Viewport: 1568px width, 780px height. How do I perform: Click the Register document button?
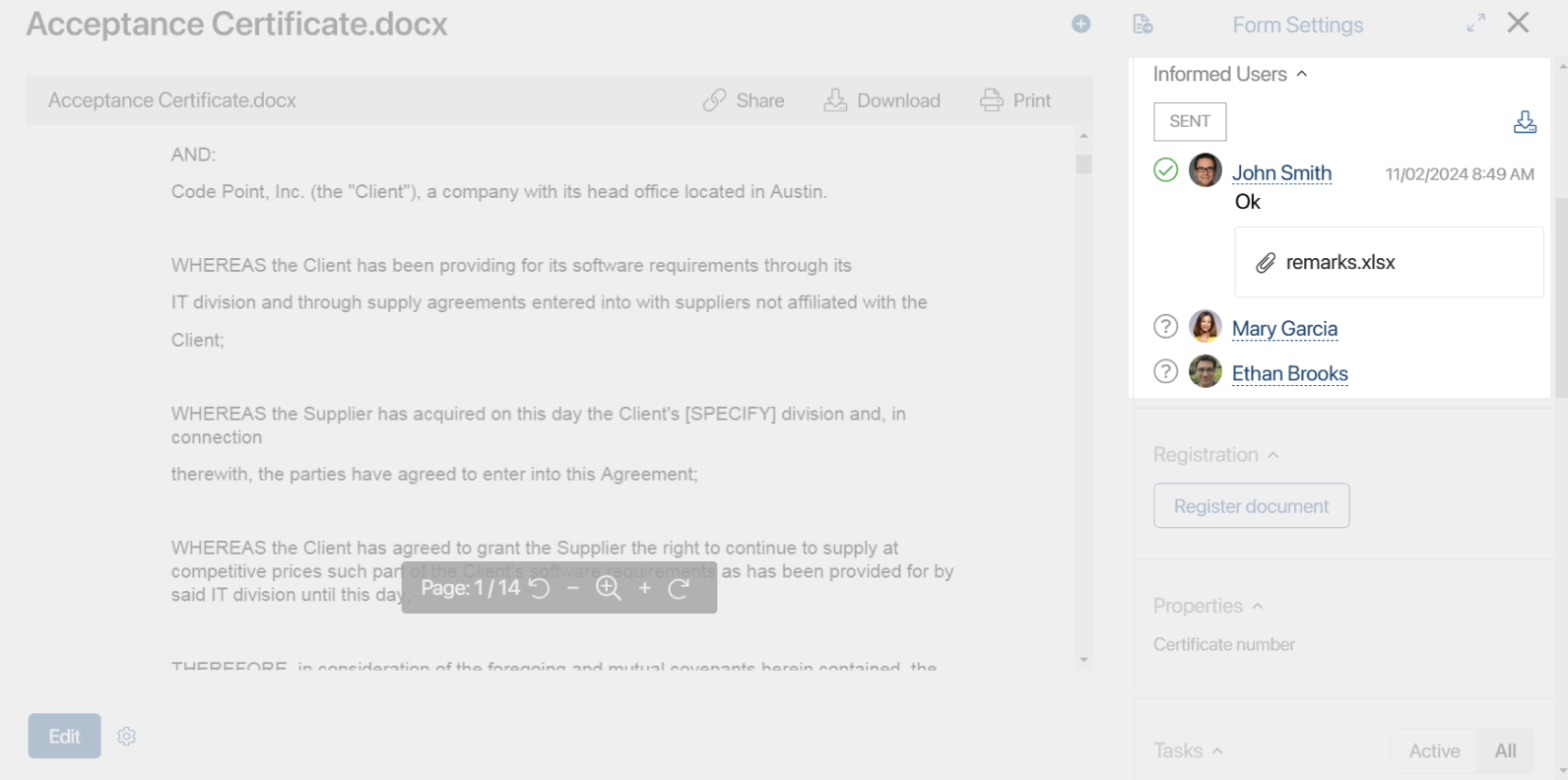(1251, 506)
